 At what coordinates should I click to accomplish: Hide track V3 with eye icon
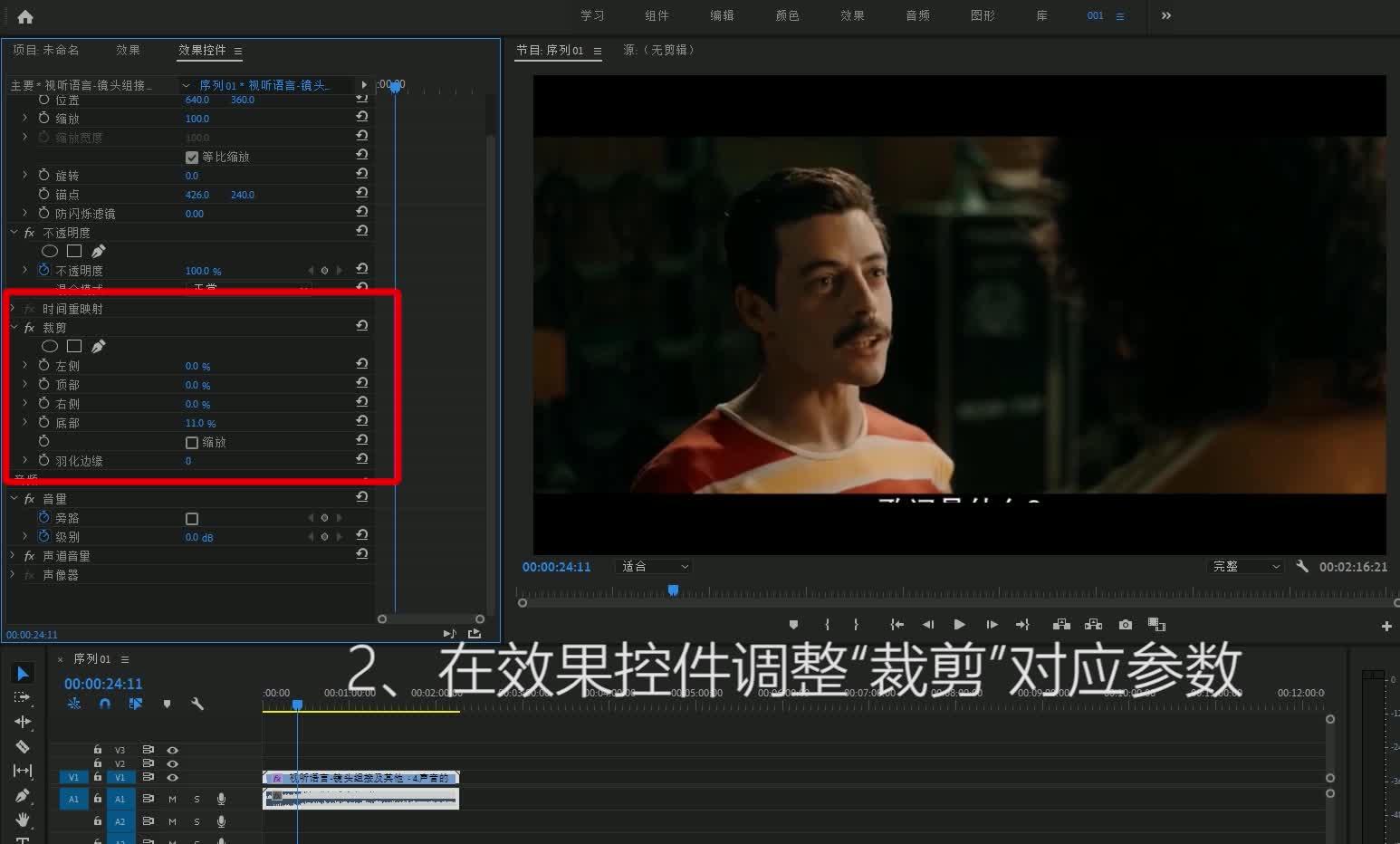172,750
